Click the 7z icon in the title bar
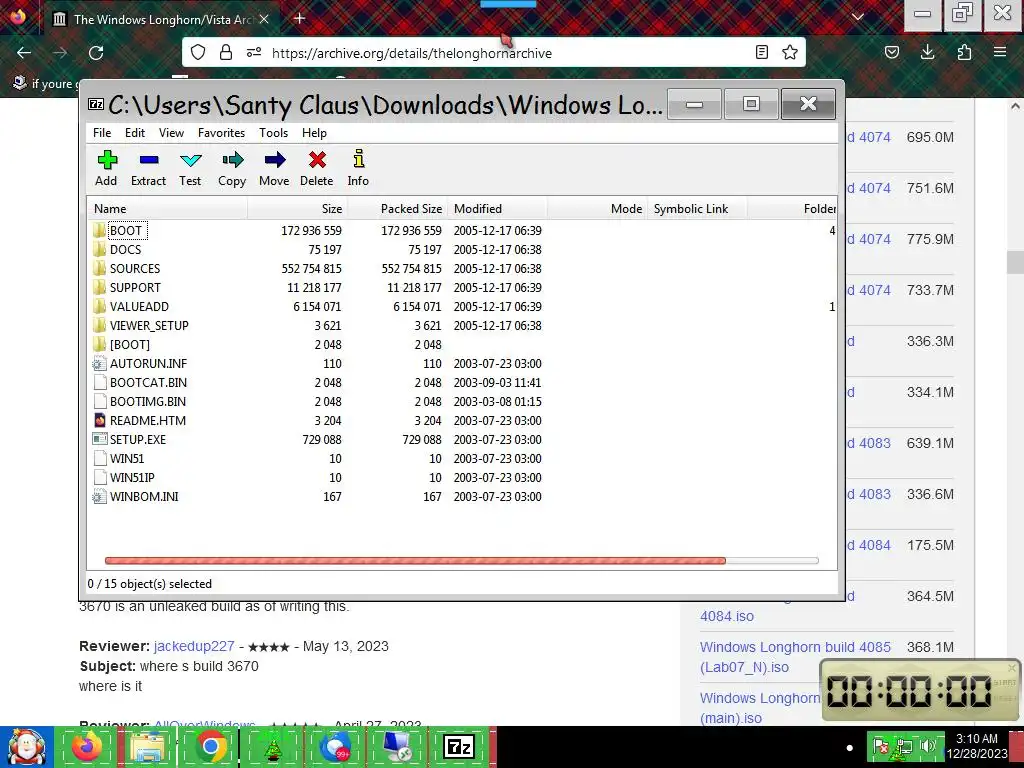 coord(96,104)
